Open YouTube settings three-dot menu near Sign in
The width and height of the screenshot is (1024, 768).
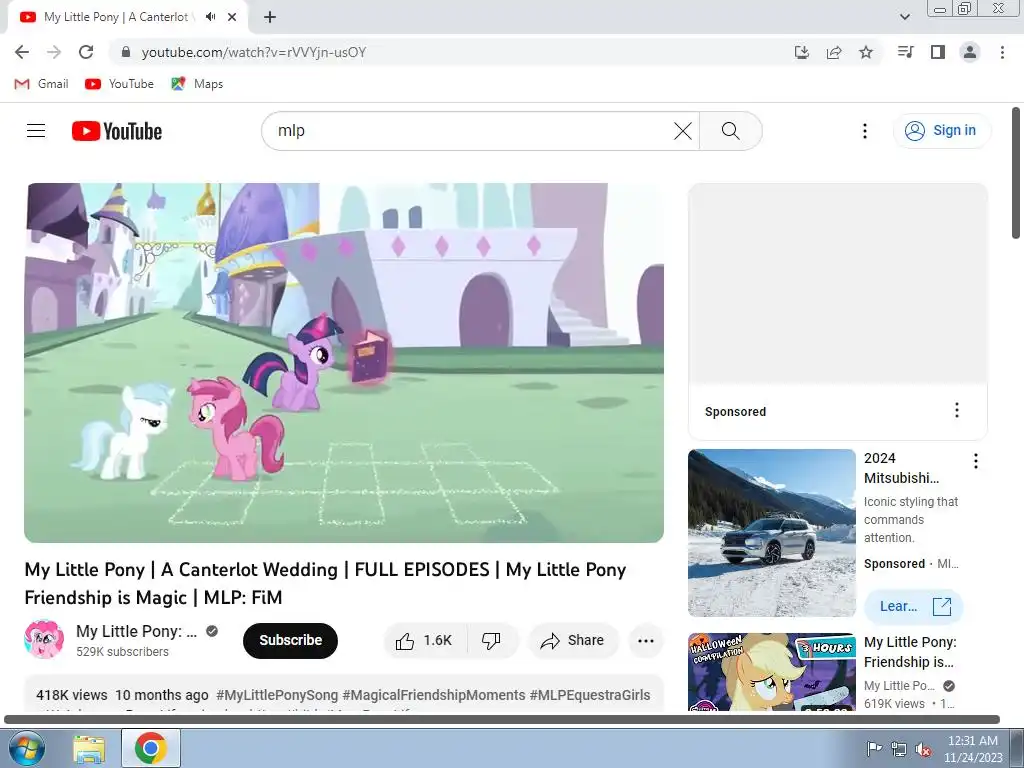tap(865, 131)
